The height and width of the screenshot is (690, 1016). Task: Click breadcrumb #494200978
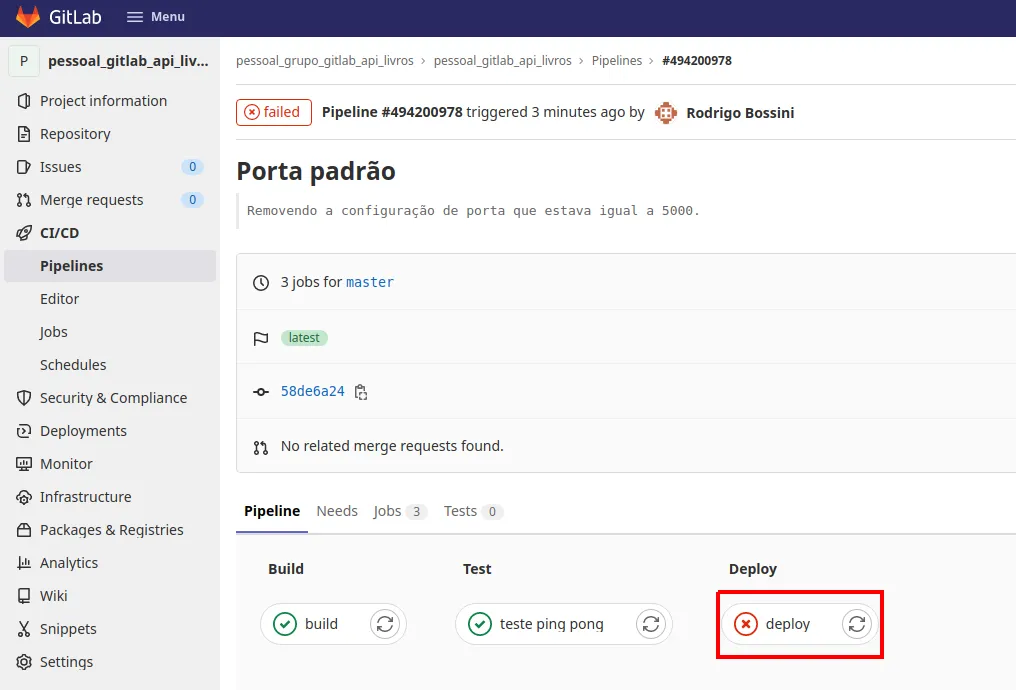click(697, 61)
